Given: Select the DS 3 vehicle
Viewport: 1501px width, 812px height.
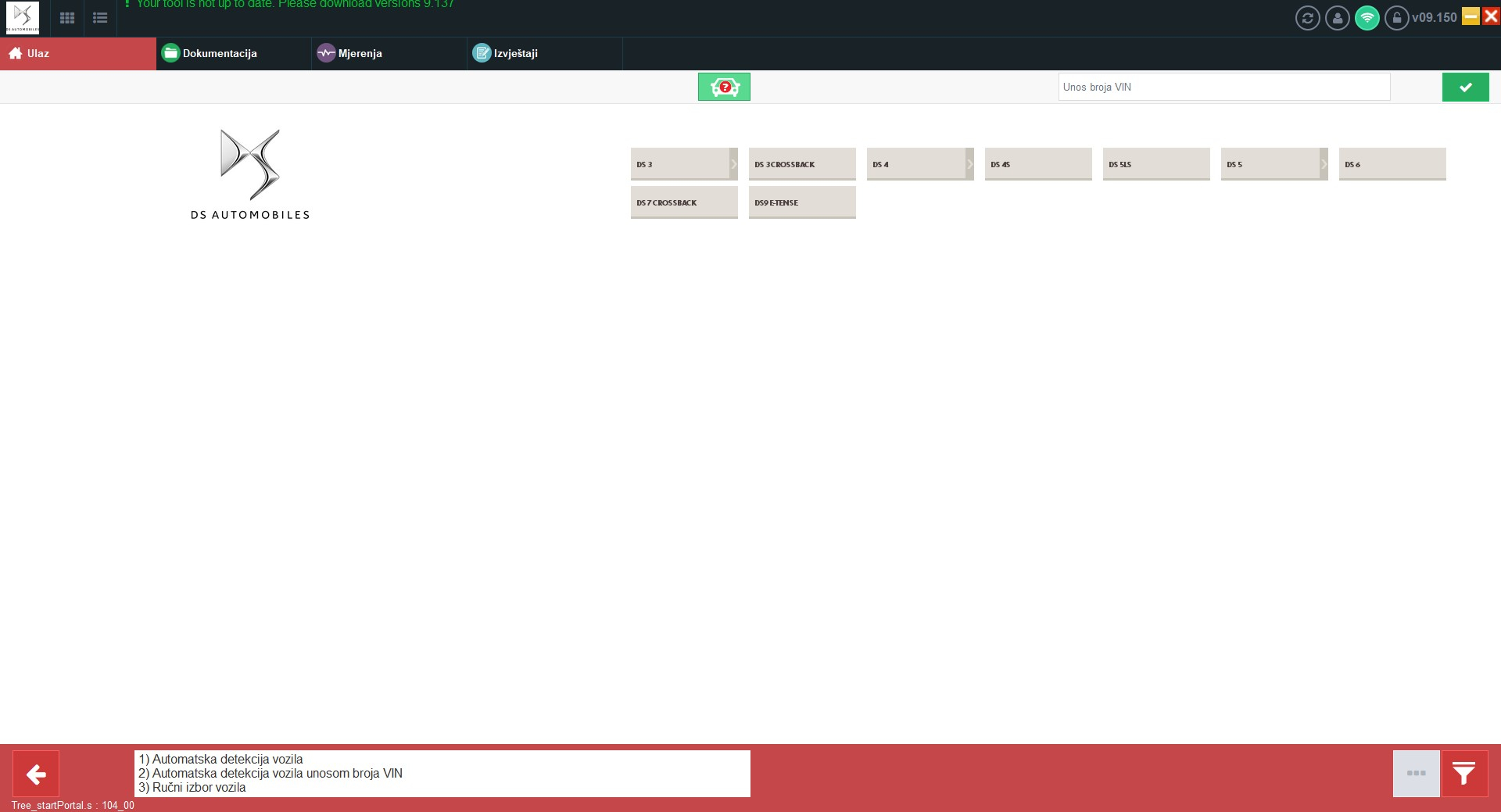Looking at the screenshot, I should [x=679, y=164].
